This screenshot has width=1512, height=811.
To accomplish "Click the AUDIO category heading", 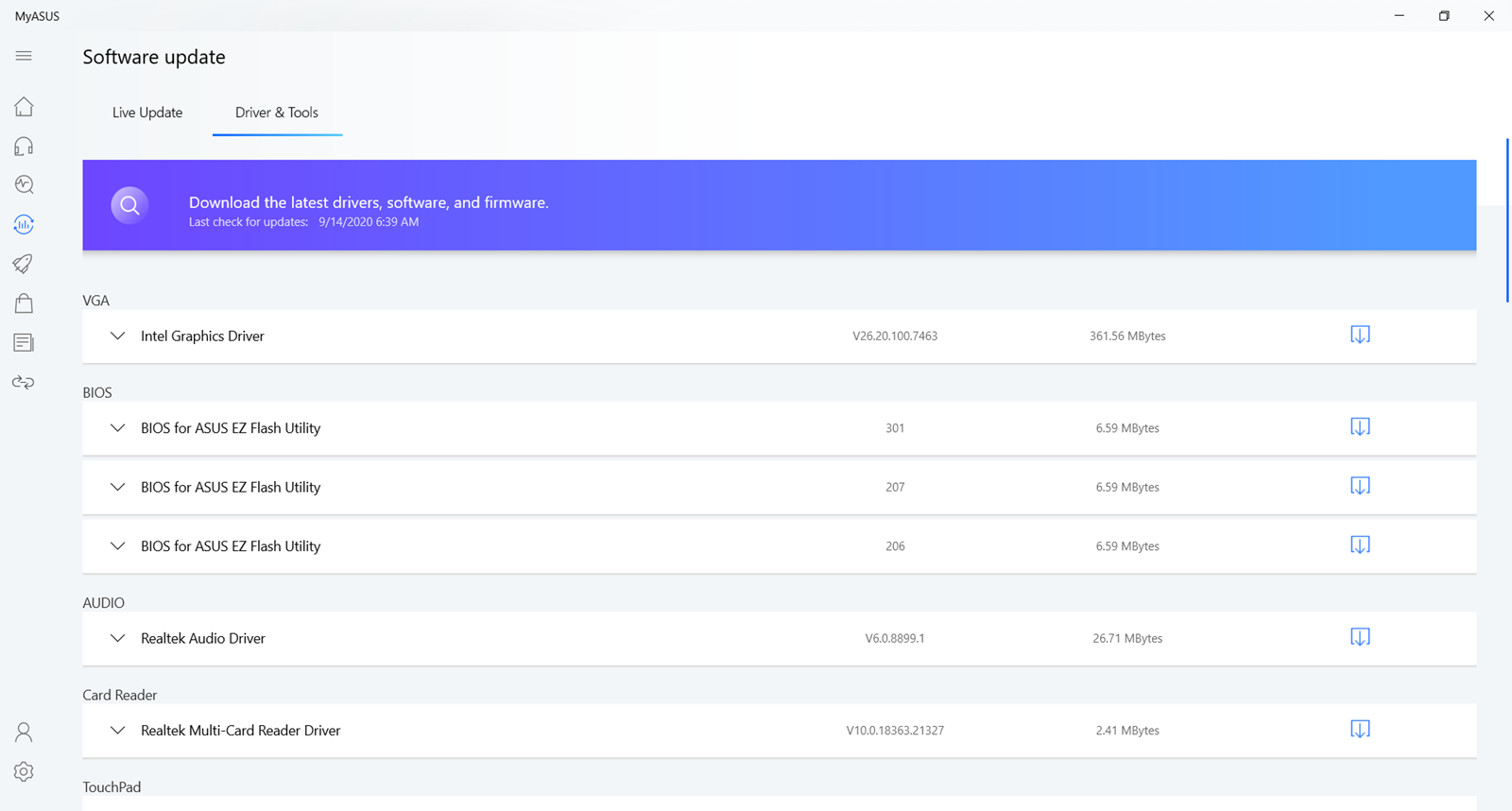I will pos(103,603).
